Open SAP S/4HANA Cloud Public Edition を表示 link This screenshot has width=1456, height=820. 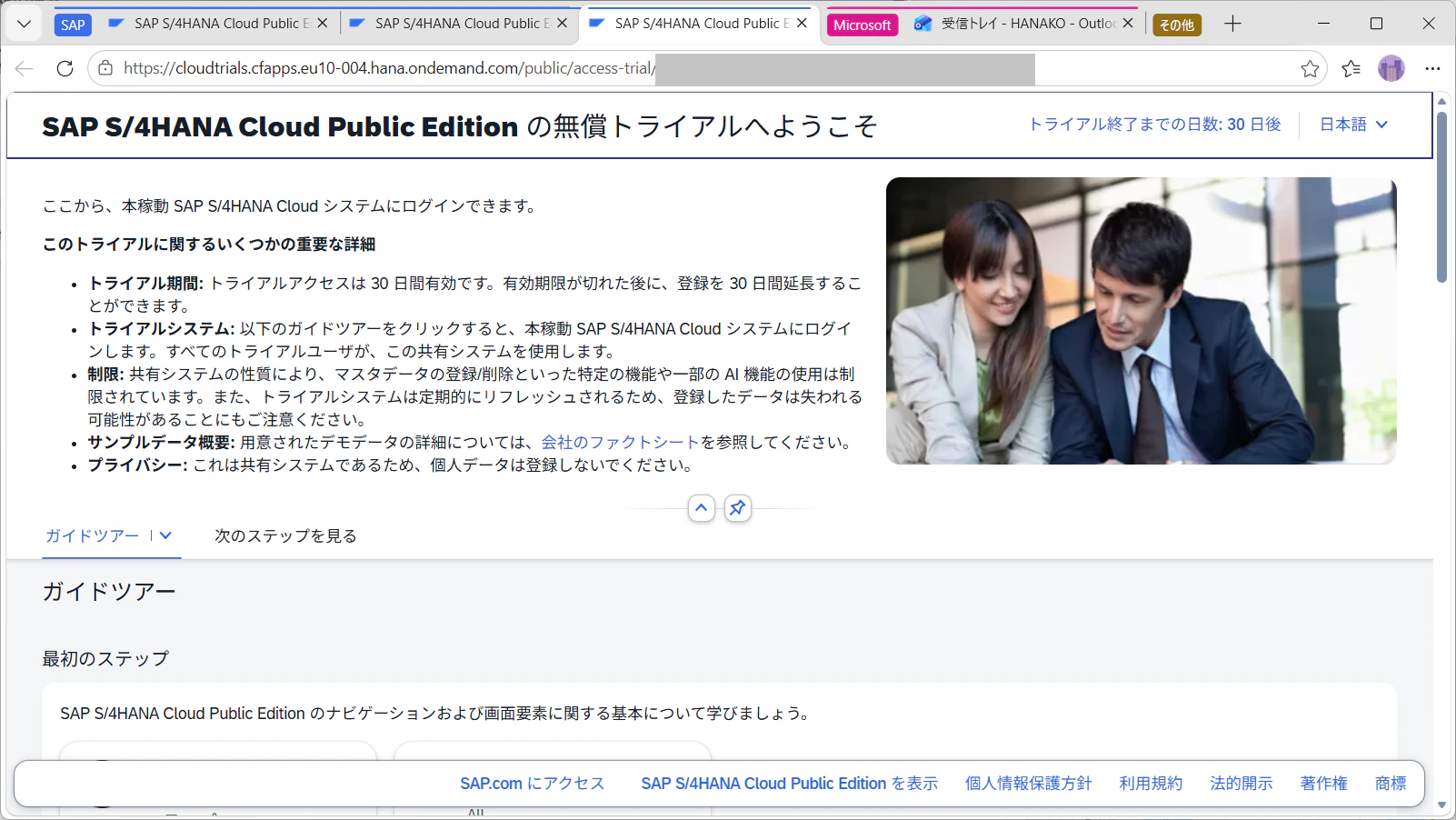(x=789, y=784)
